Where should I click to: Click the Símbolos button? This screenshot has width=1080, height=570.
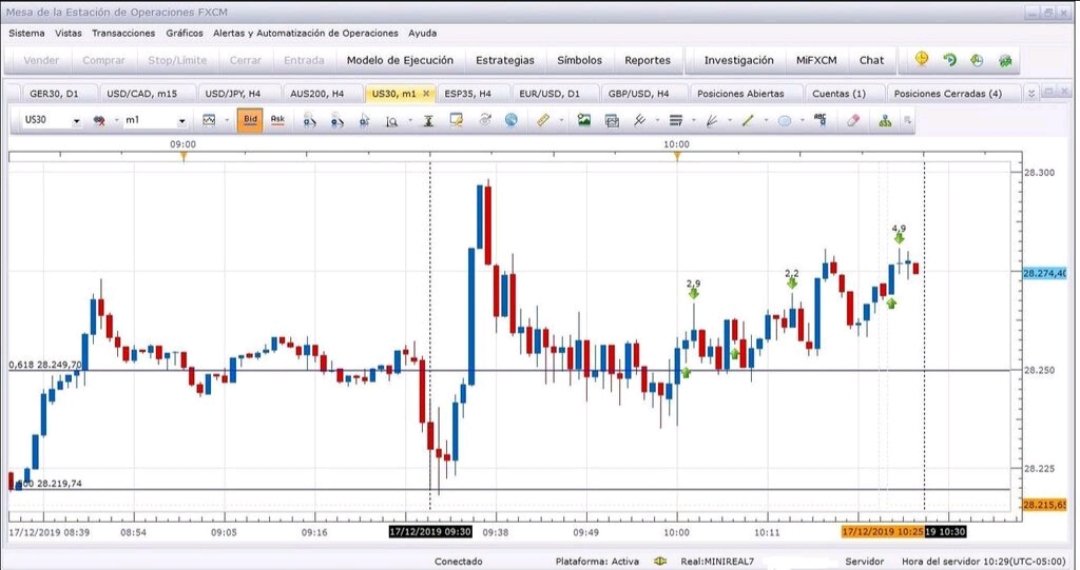[x=579, y=61]
